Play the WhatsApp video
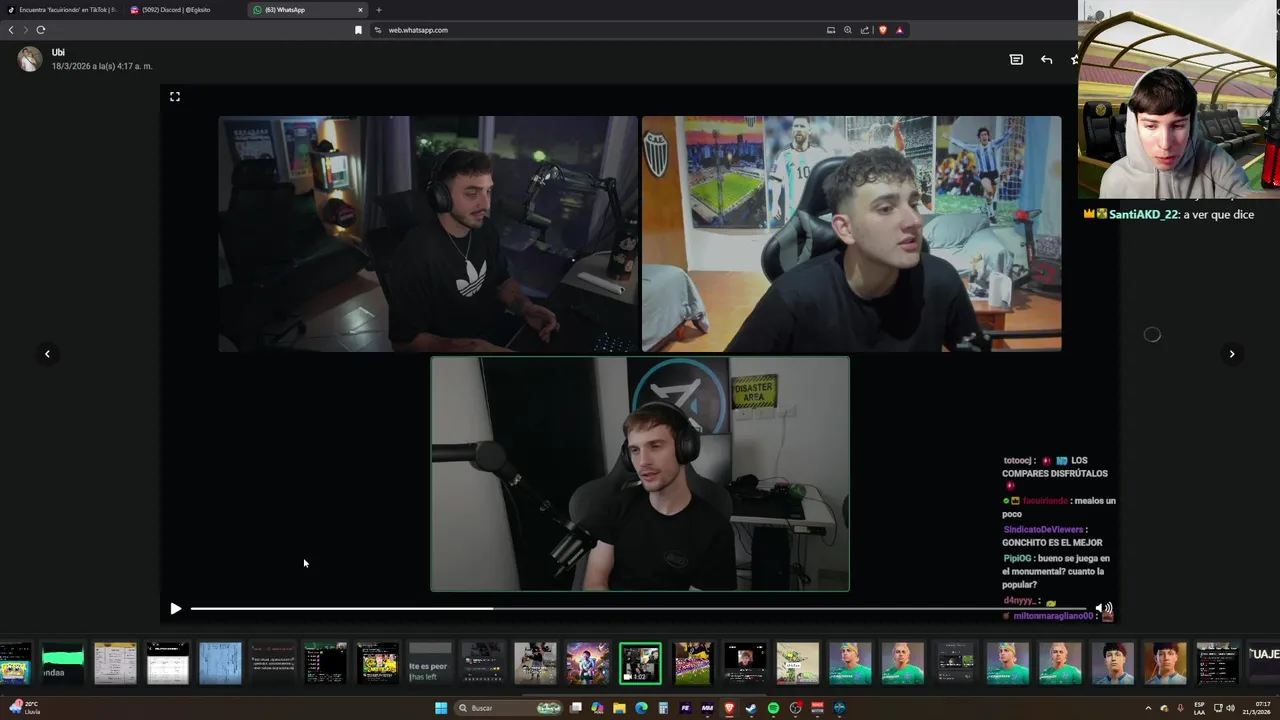1280x720 pixels. (176, 608)
